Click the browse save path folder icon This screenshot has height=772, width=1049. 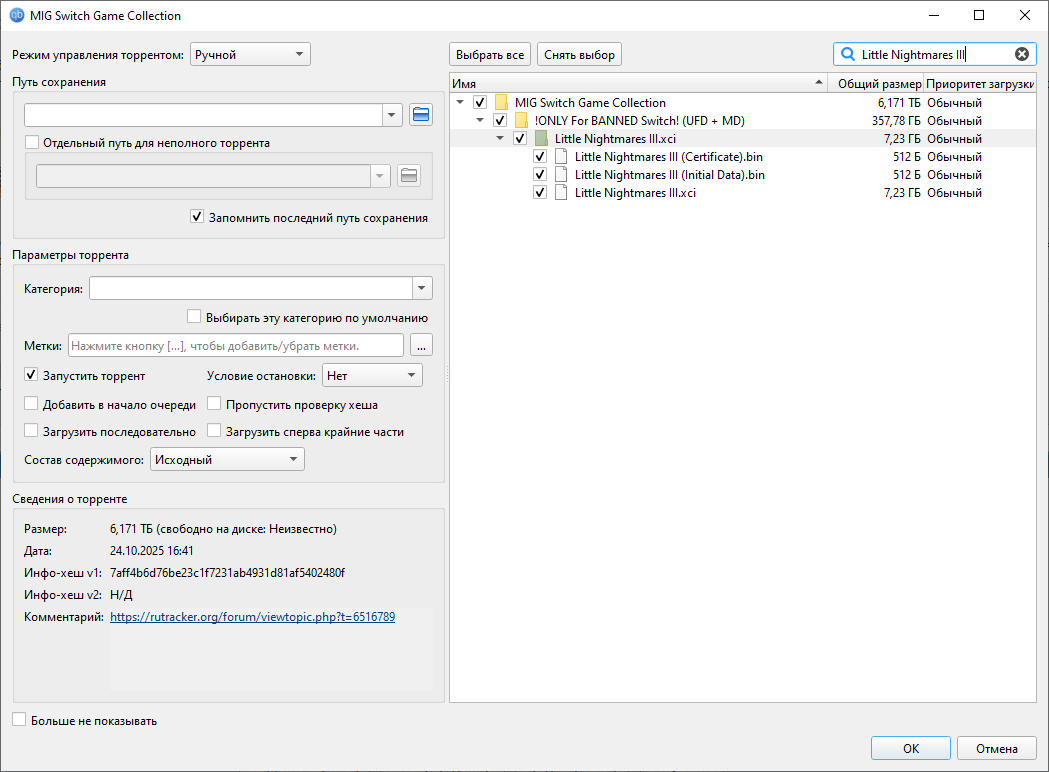[x=421, y=115]
